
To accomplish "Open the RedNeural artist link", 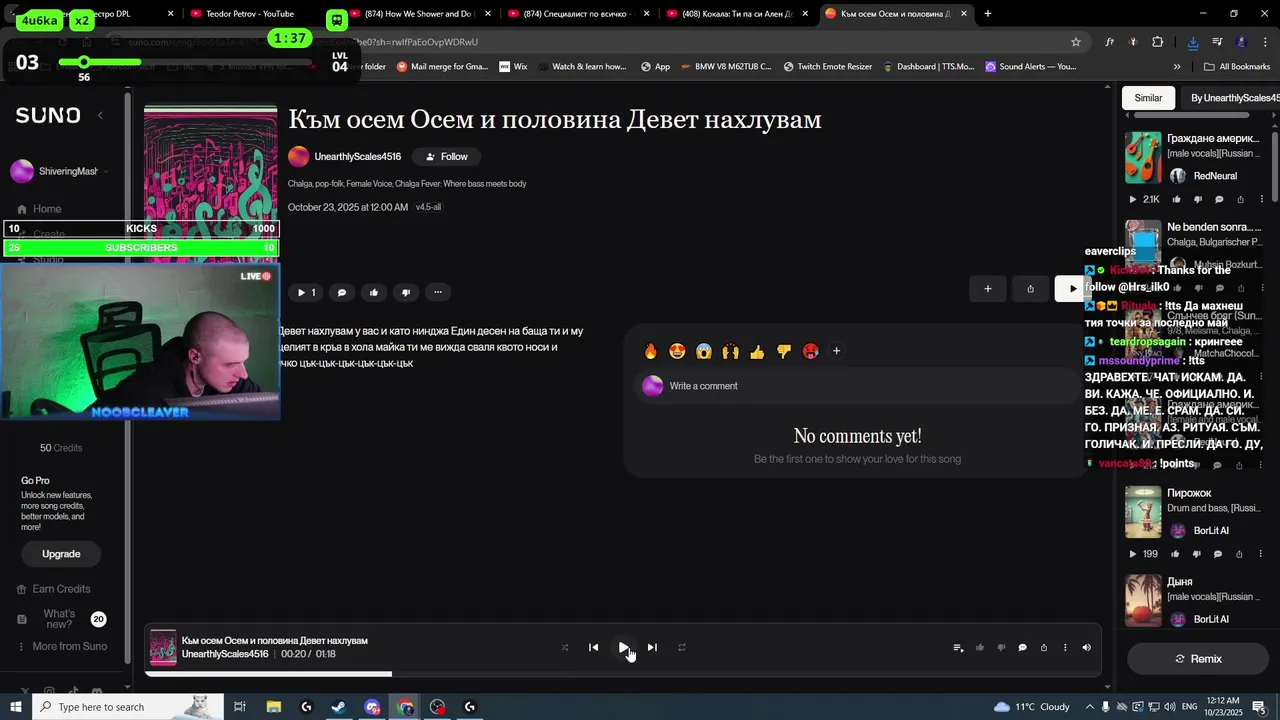I will [x=1215, y=176].
